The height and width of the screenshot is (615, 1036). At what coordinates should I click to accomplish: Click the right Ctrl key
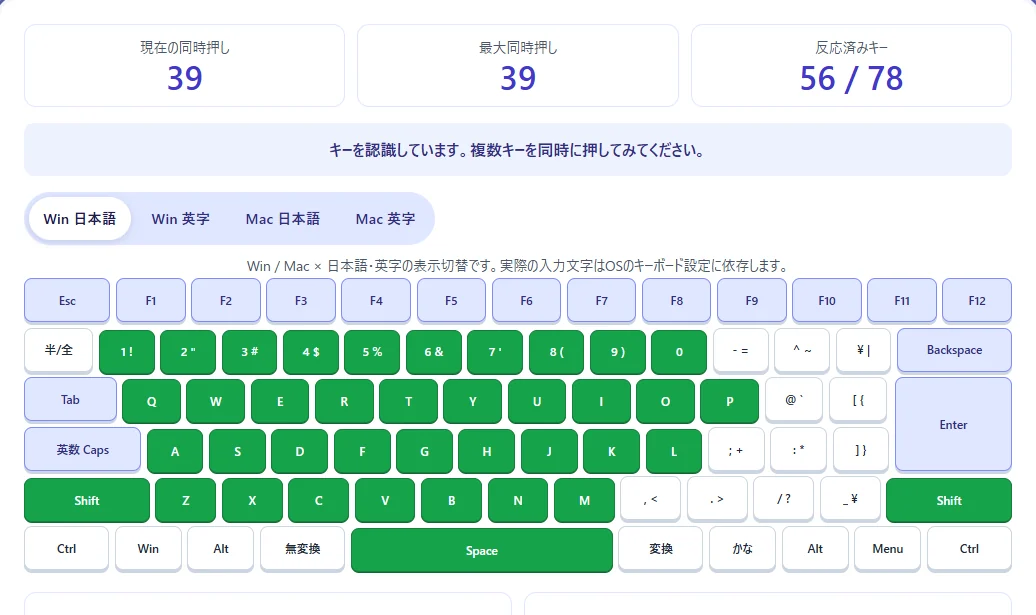pyautogui.click(x=969, y=549)
